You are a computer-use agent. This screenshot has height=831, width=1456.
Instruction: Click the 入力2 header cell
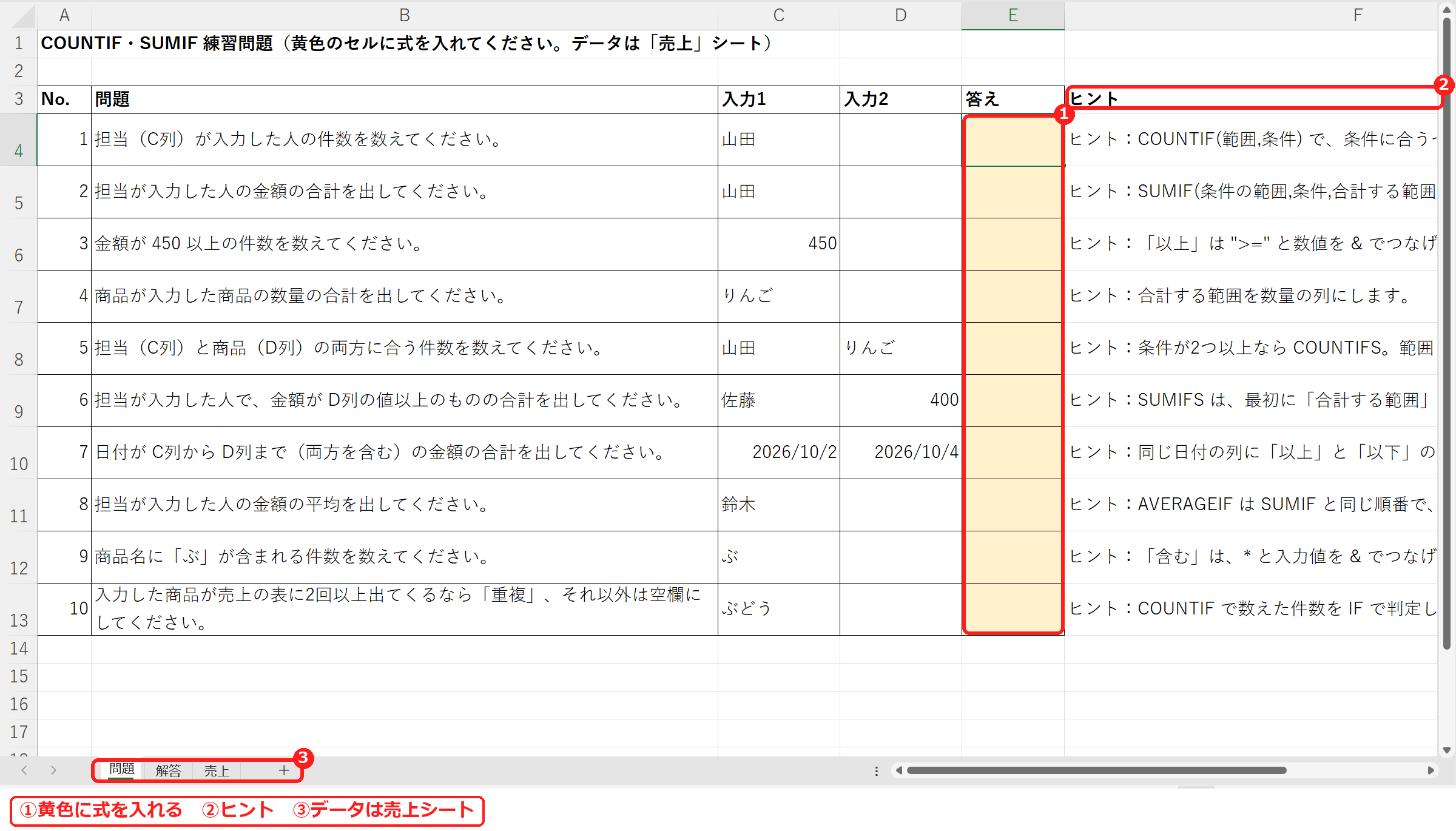pos(900,99)
